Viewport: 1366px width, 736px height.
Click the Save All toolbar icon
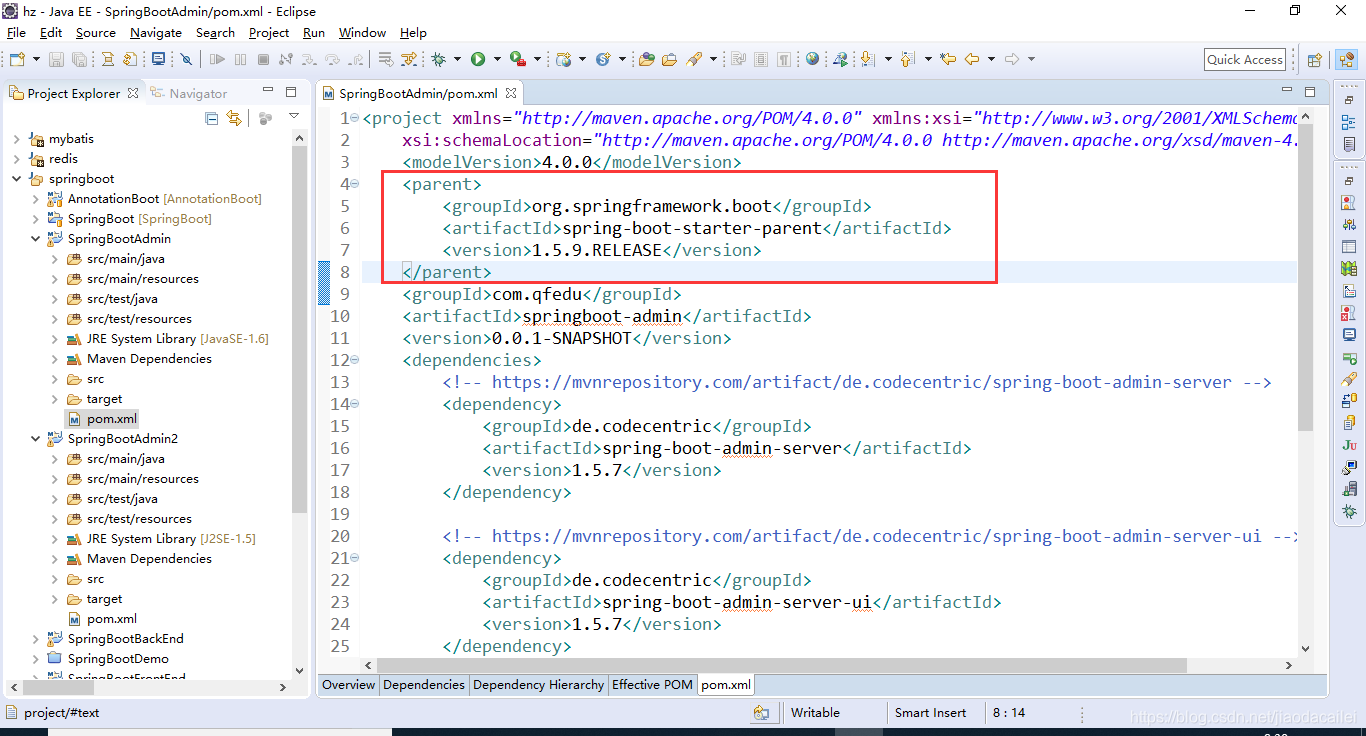click(x=79, y=59)
